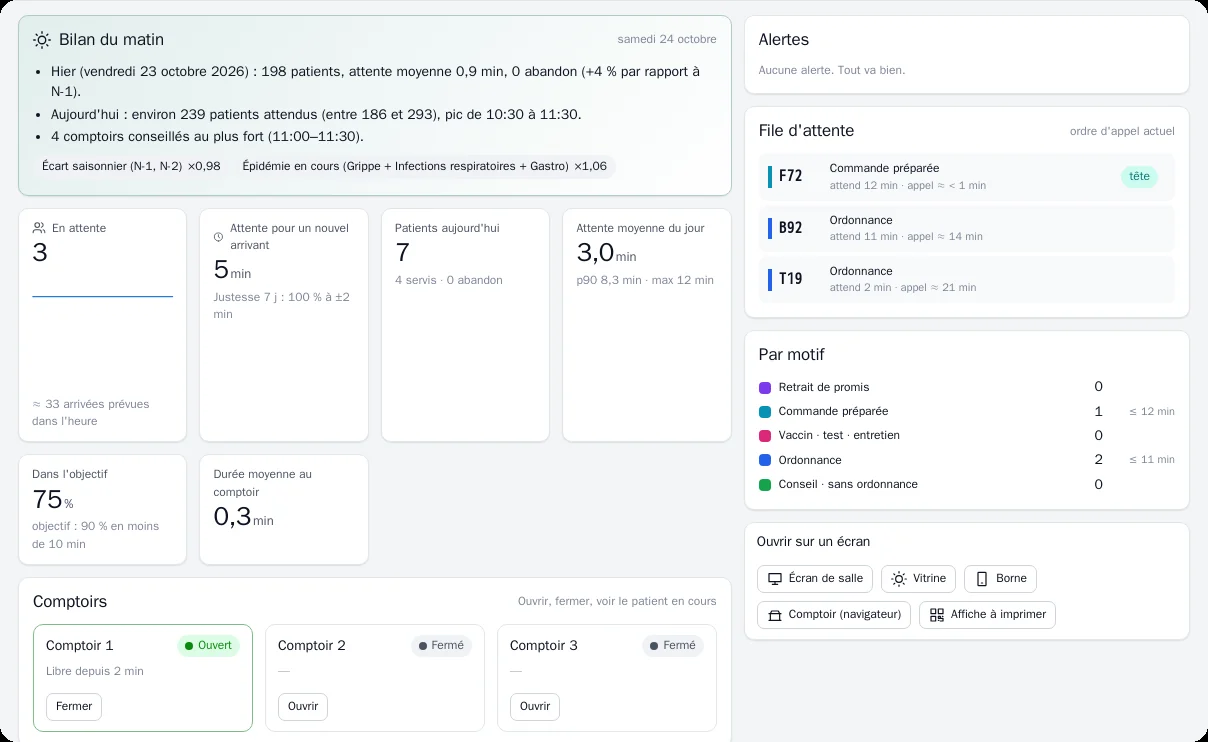Click 'attend 11 min · appel ≈ 14 min' text

point(906,237)
